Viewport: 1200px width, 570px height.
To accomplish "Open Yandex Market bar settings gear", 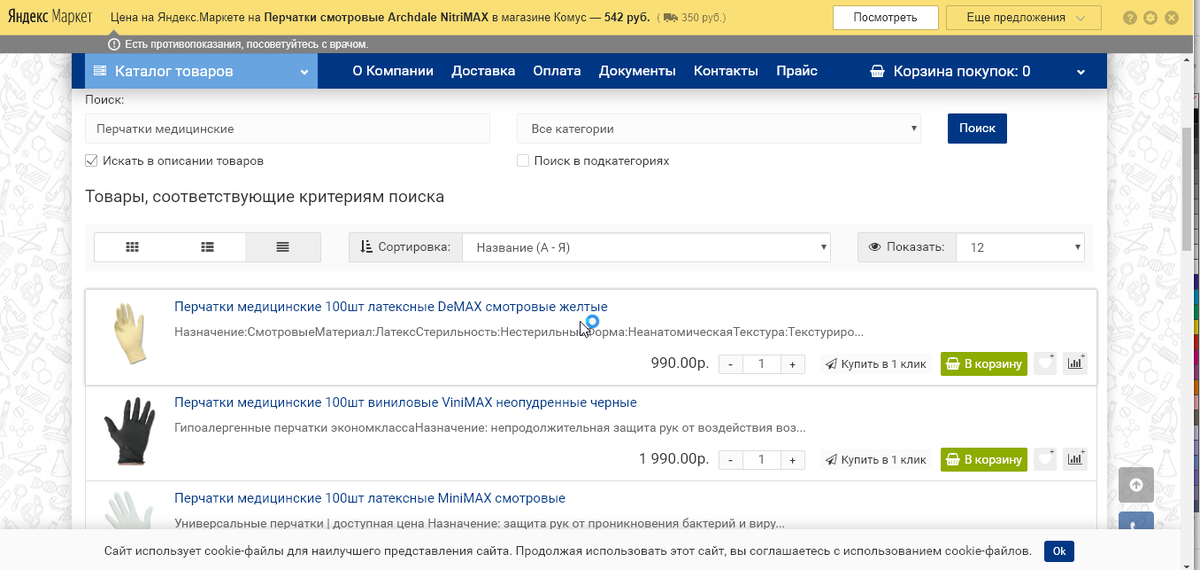I will click(x=1151, y=18).
